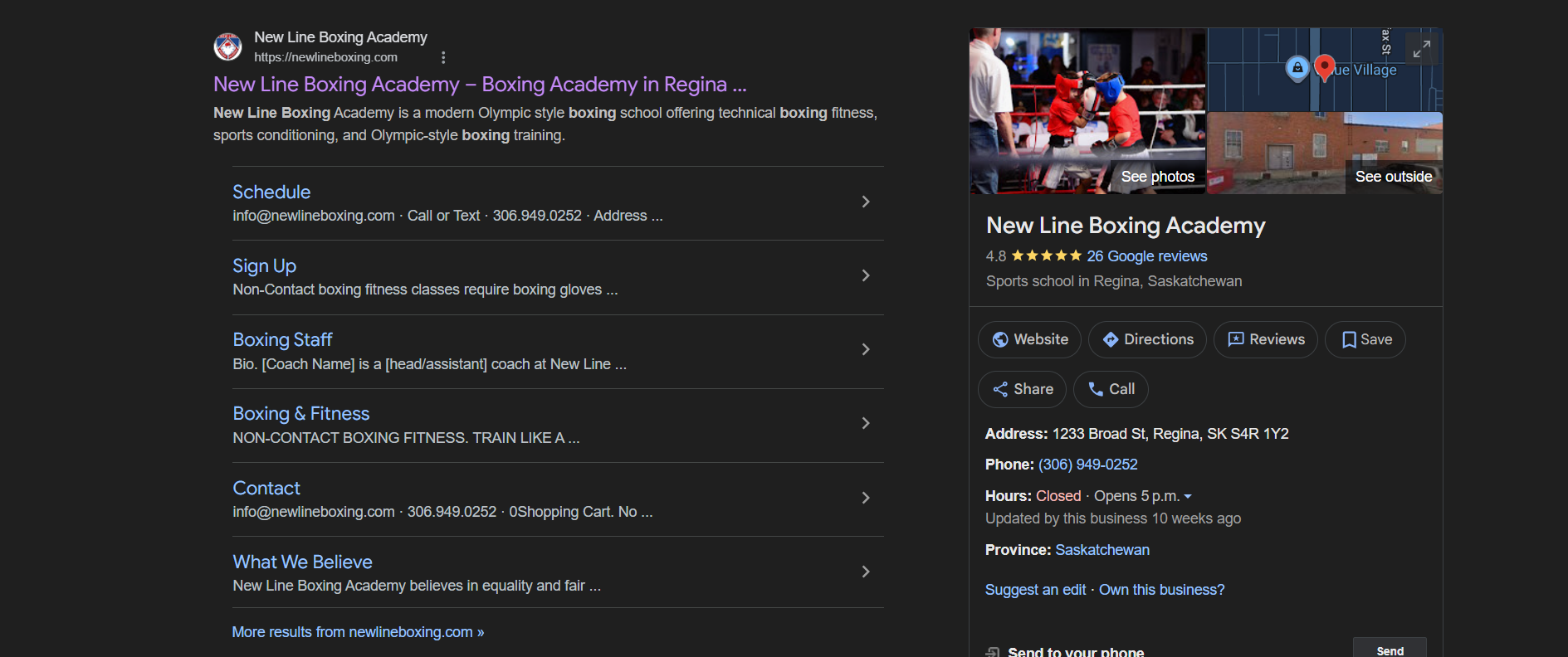The height and width of the screenshot is (657, 1568).
Task: Expand the Sign Up sitelink chevron
Action: [x=866, y=275]
